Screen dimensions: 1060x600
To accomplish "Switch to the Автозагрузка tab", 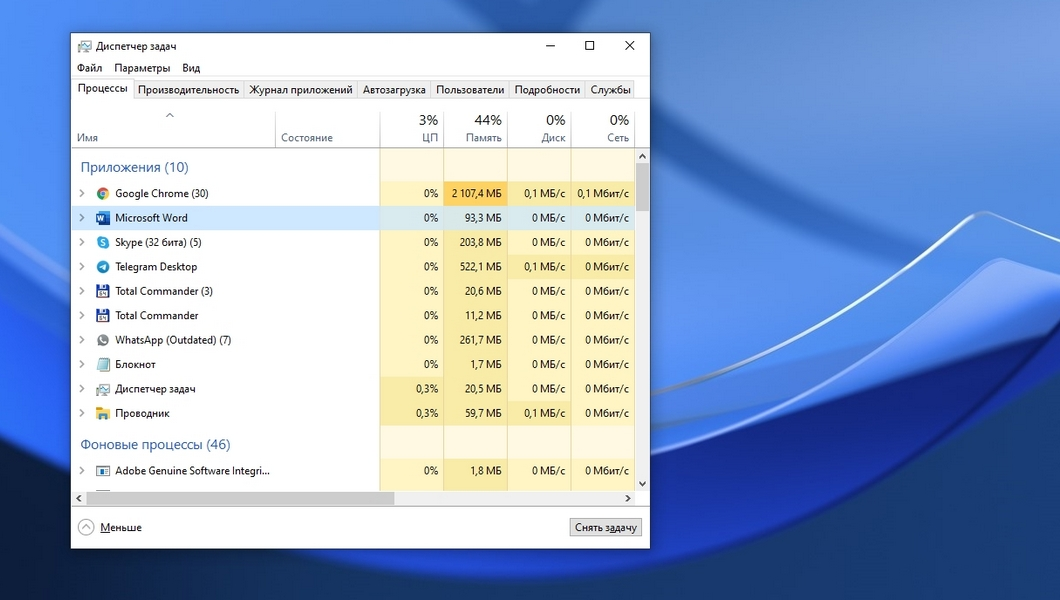I will [x=394, y=90].
